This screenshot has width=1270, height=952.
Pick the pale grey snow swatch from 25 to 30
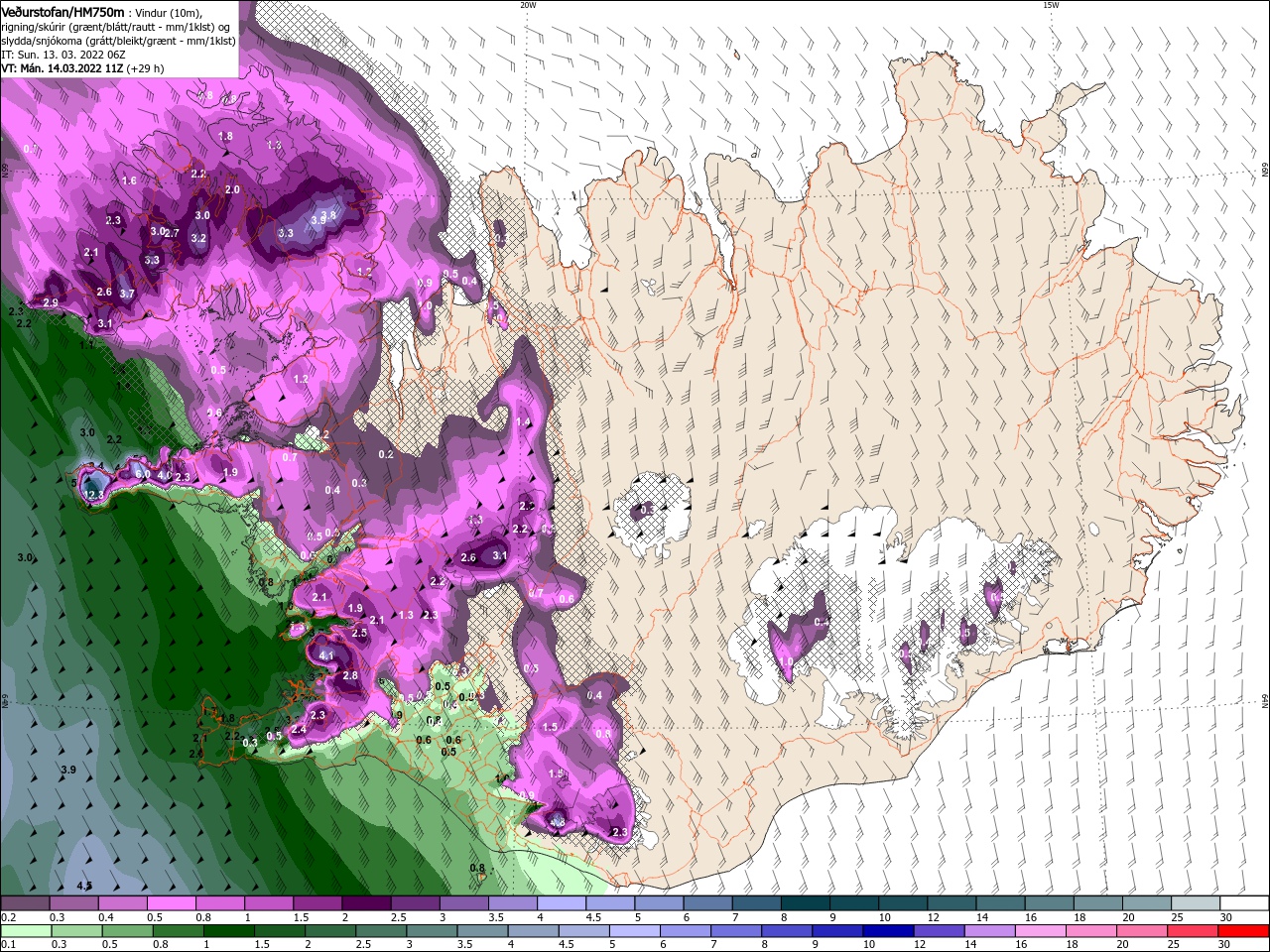click(1197, 903)
